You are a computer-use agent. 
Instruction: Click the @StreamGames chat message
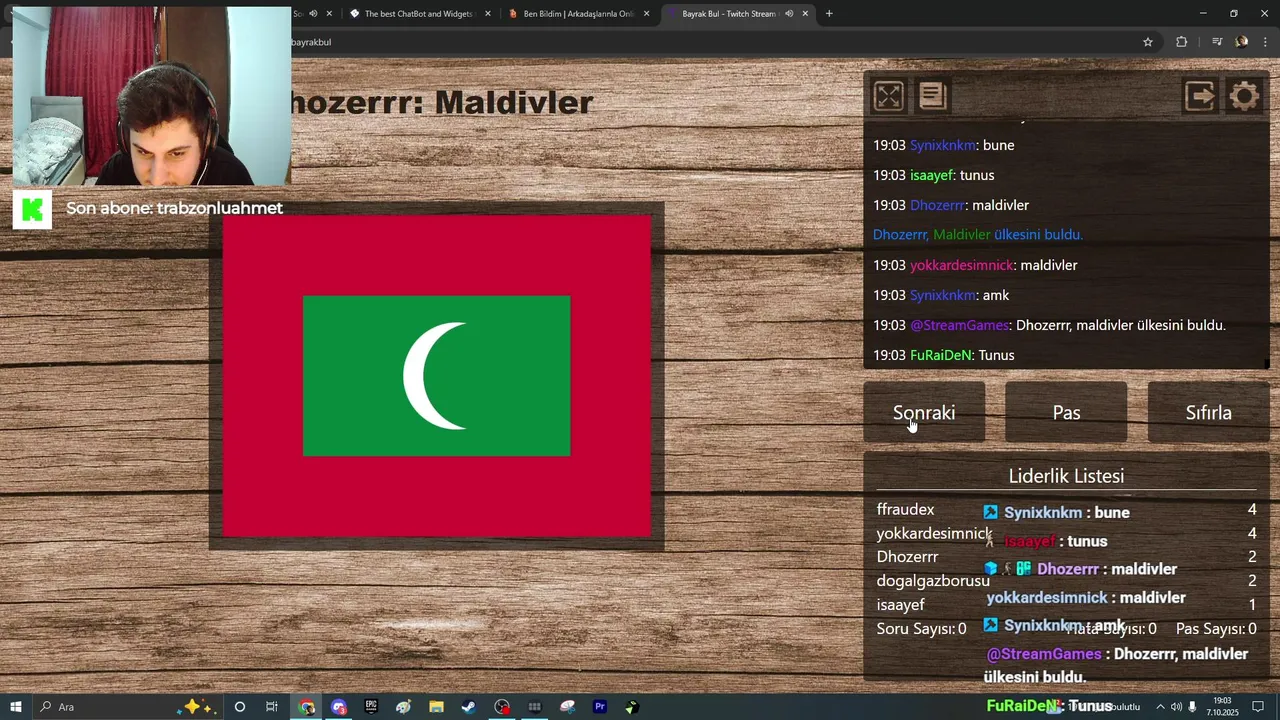click(x=1049, y=325)
